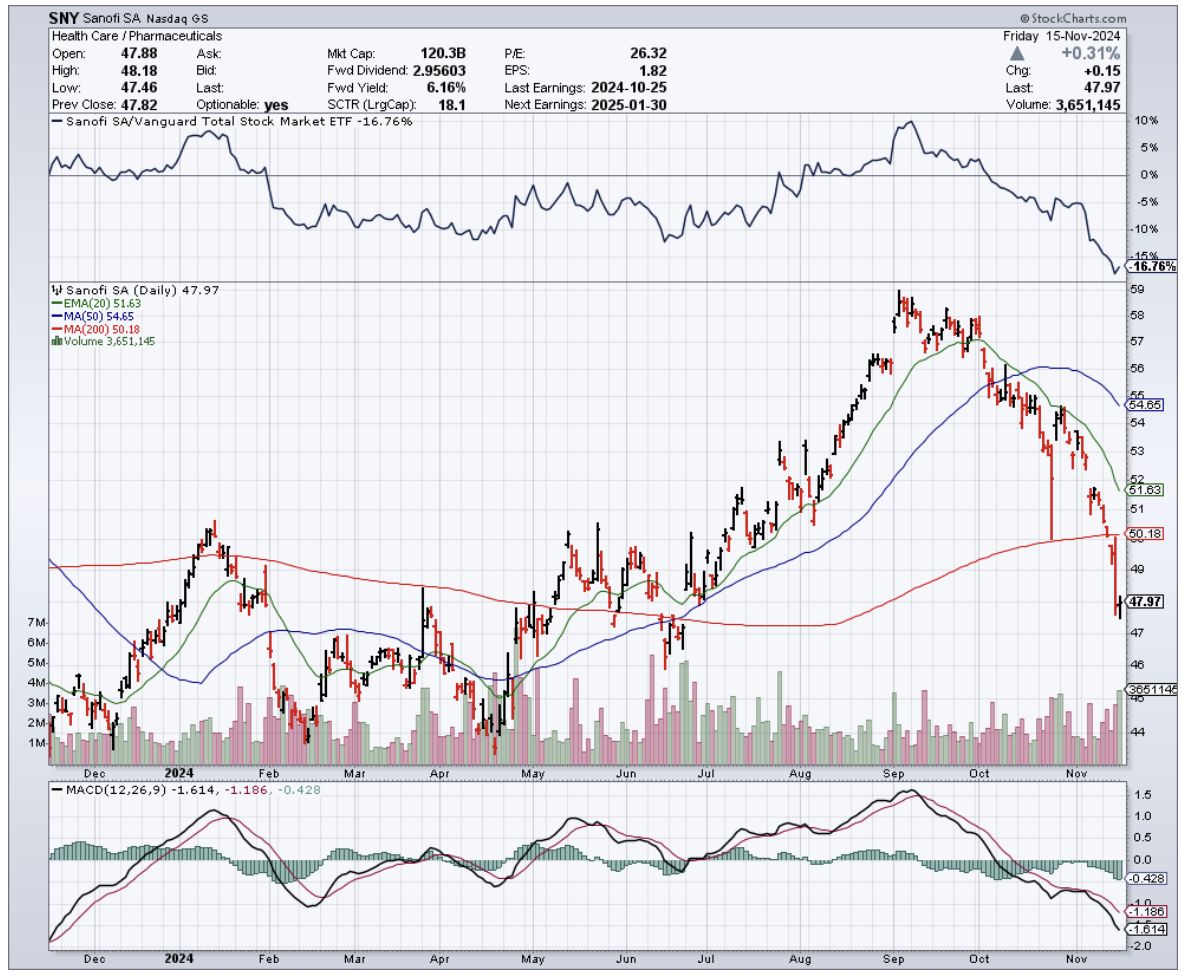Click the 50.18 MA(200) price tag
Image resolution: width=1182 pixels, height=980 pixels.
(x=1147, y=535)
